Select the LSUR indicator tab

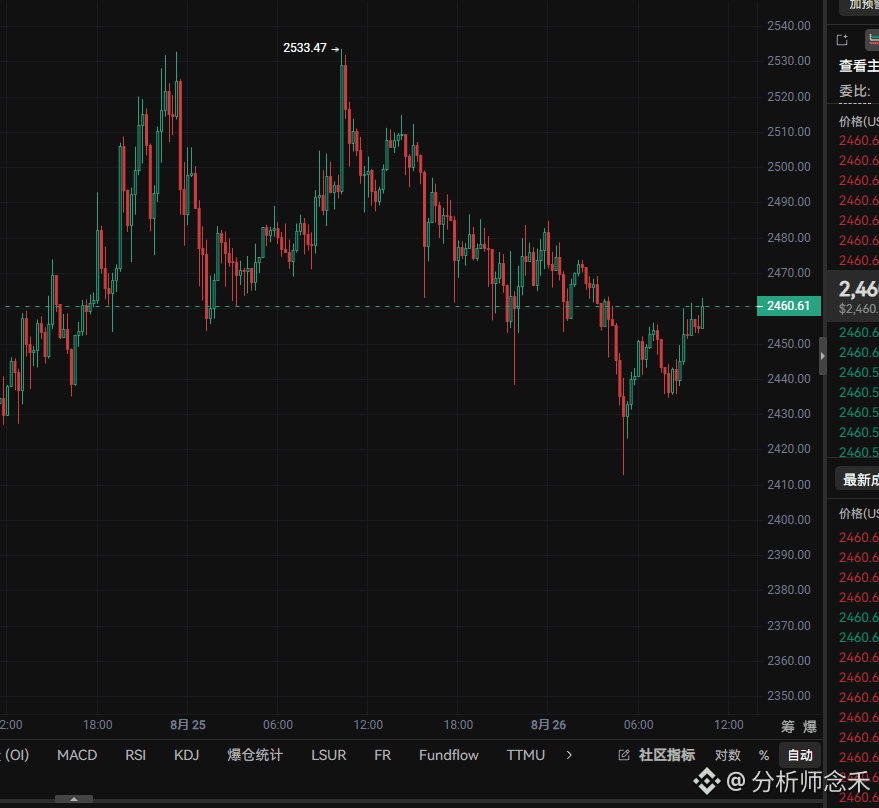[329, 755]
